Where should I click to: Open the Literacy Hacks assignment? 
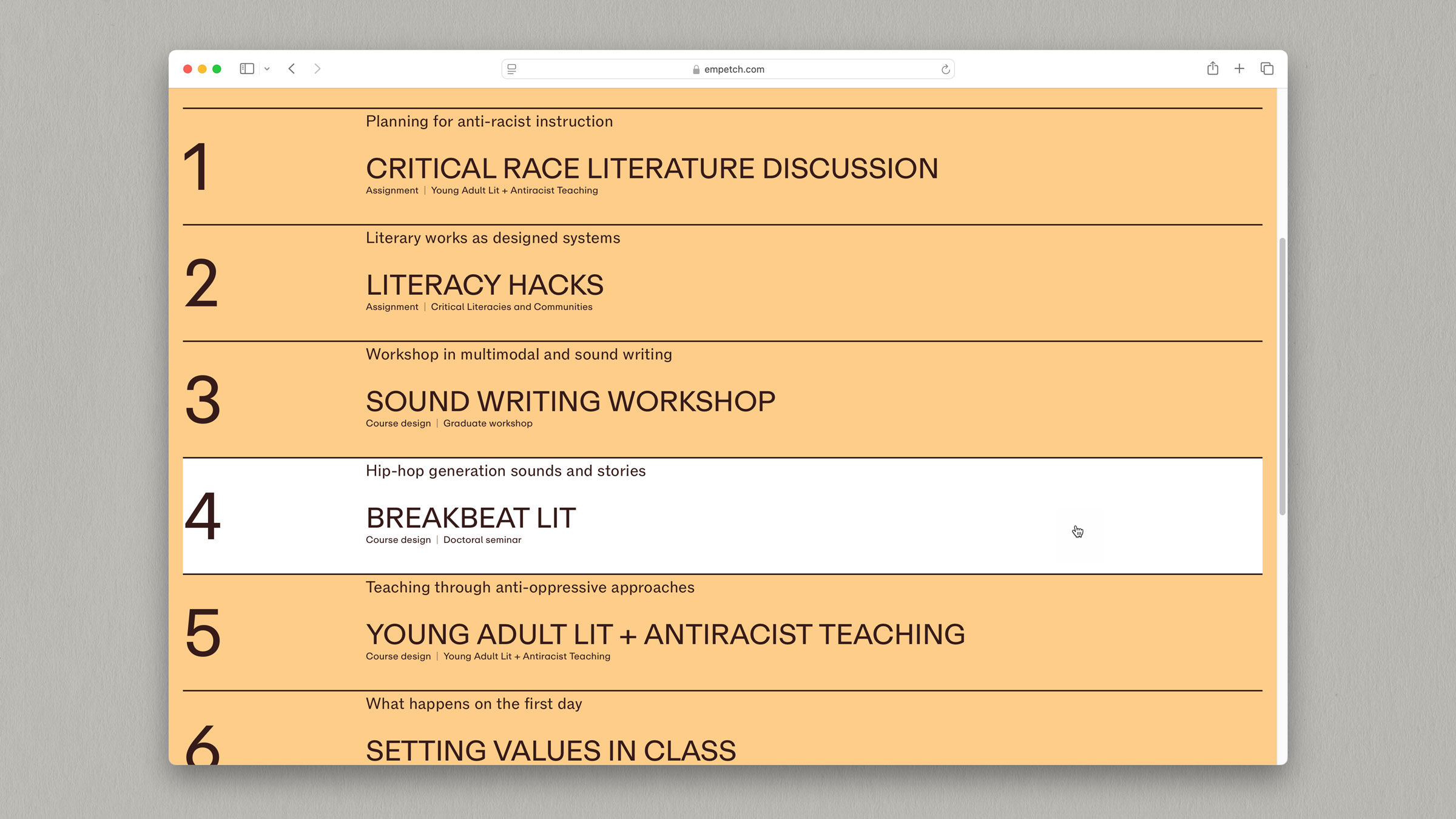tap(484, 285)
